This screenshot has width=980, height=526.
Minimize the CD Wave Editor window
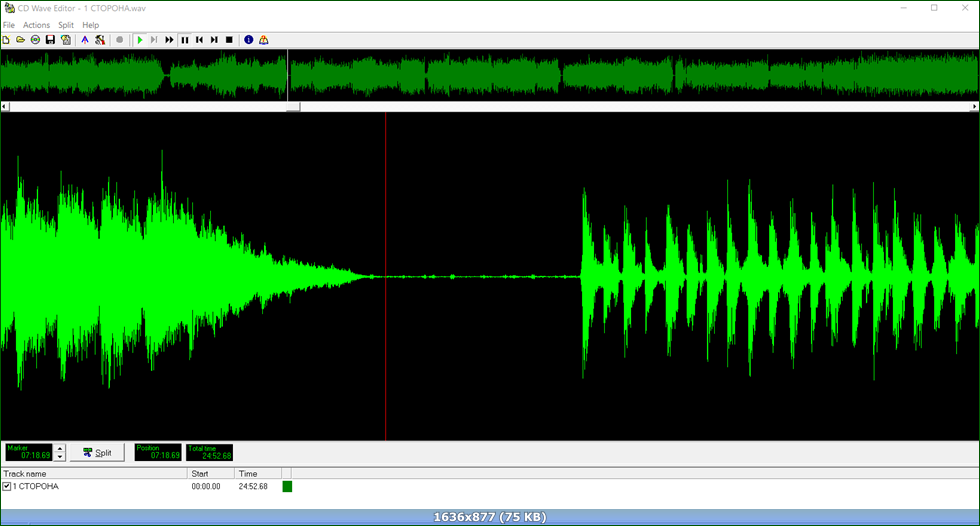(904, 8)
